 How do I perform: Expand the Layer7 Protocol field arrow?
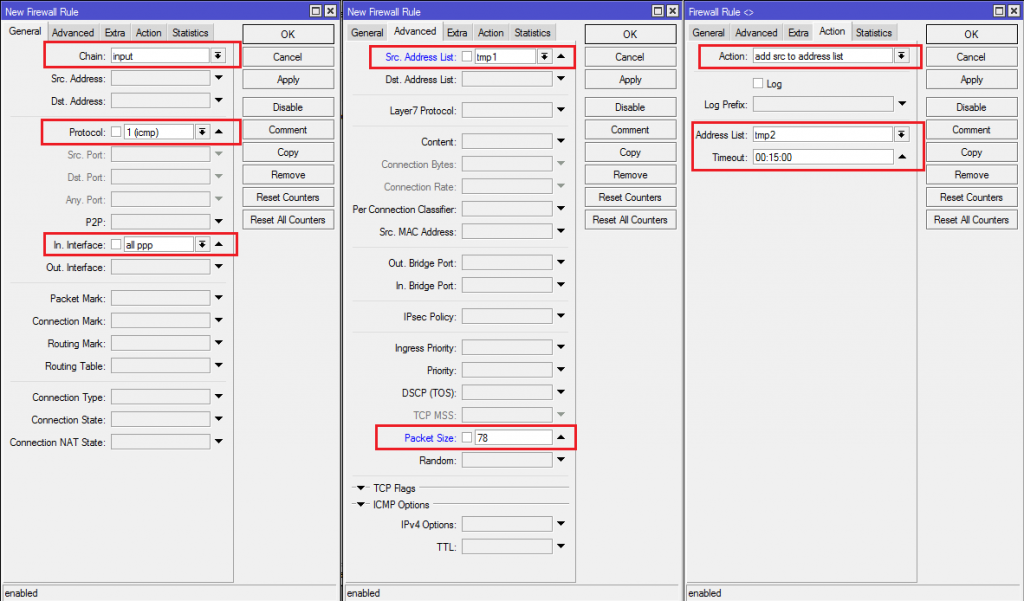(x=561, y=110)
